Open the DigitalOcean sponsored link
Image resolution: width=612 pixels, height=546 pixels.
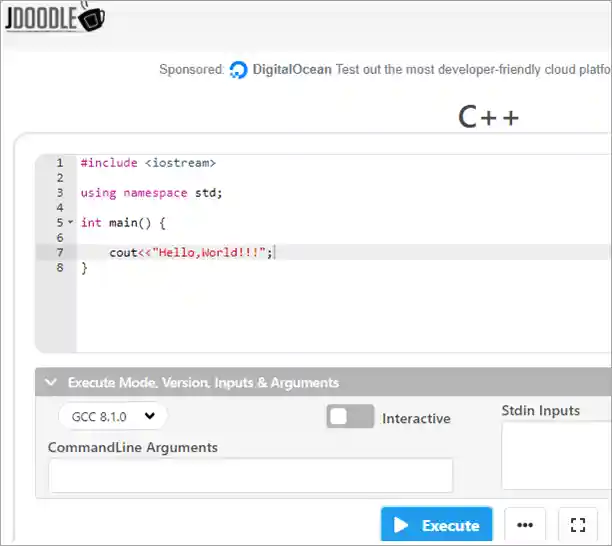pyautogui.click(x=292, y=70)
